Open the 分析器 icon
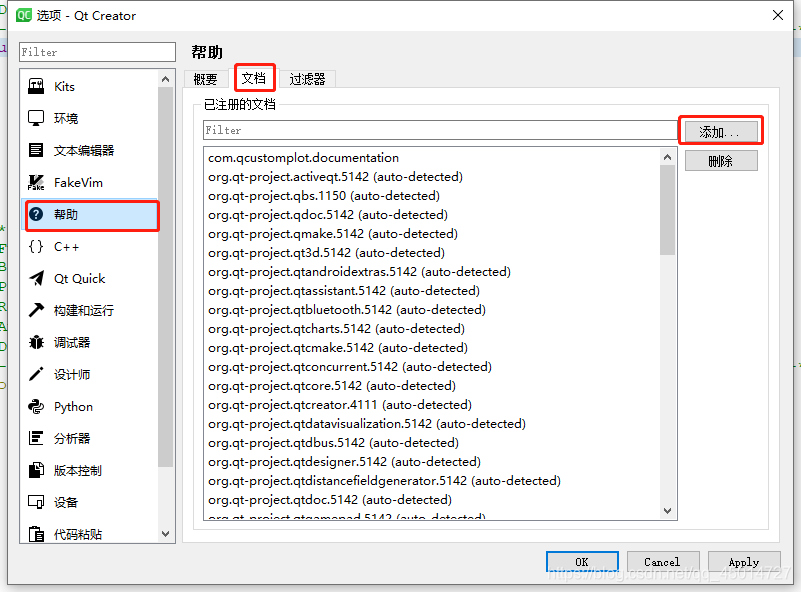 click(36, 438)
